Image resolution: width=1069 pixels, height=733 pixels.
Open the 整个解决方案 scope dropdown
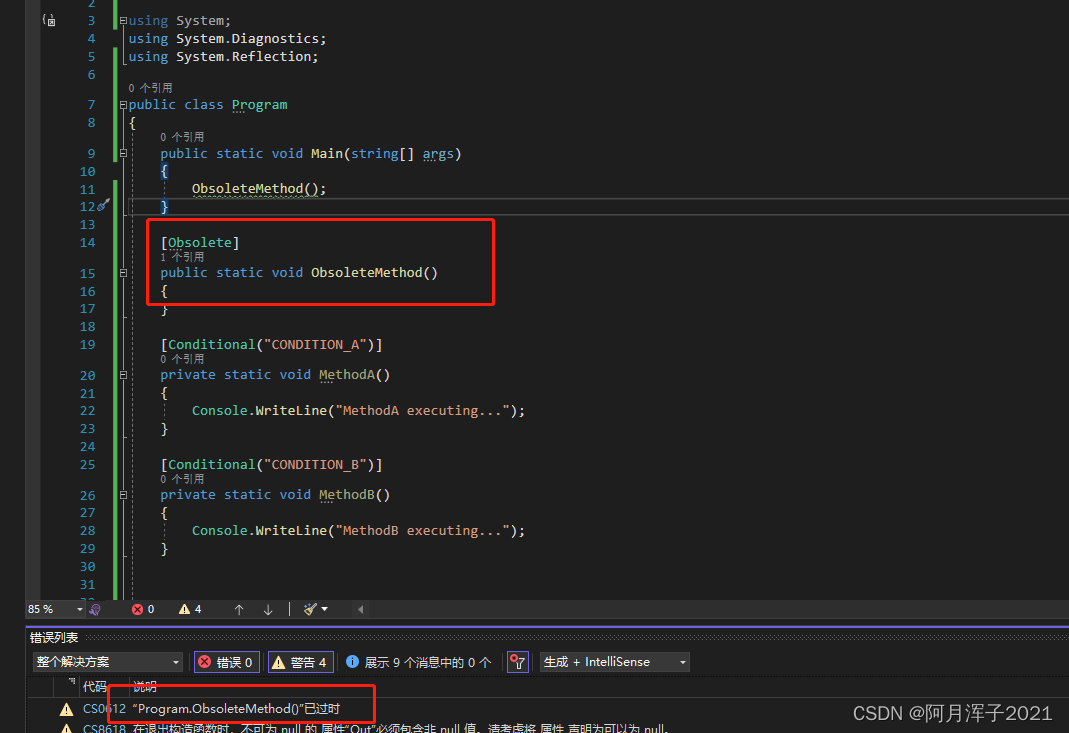pyautogui.click(x=107, y=661)
